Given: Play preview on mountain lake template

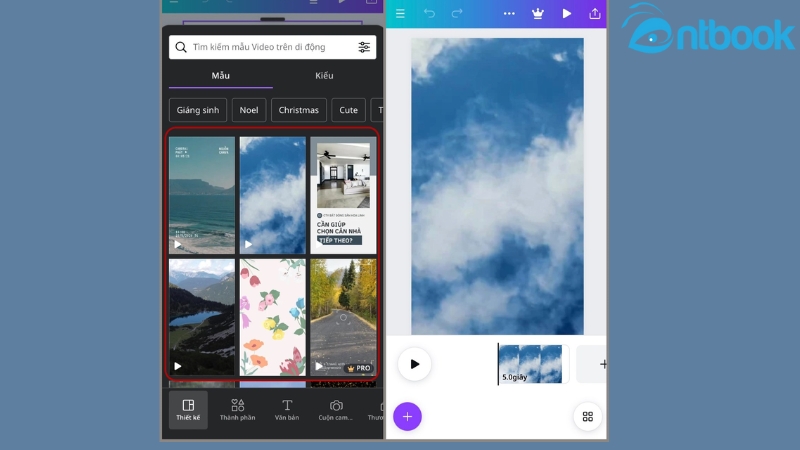Looking at the screenshot, I should (177, 366).
